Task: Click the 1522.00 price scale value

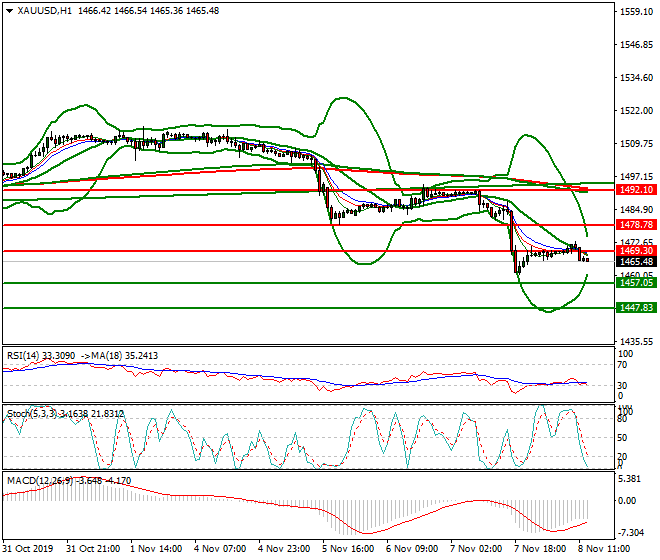Action: coord(636,111)
